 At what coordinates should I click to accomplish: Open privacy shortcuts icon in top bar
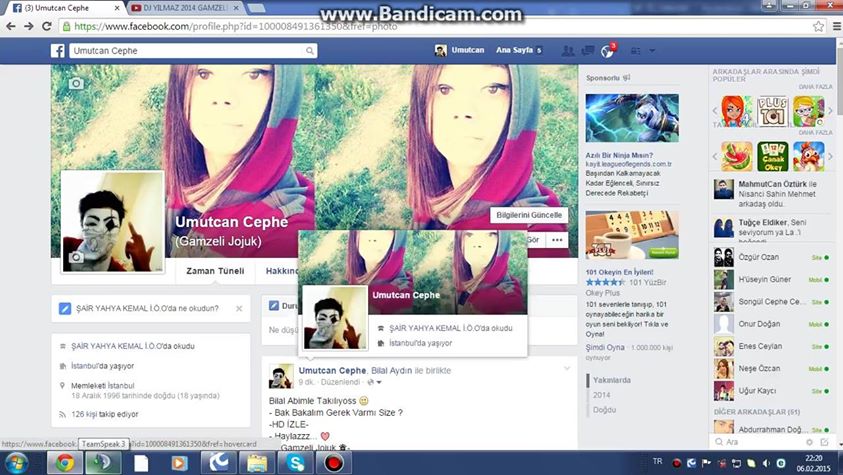635,51
